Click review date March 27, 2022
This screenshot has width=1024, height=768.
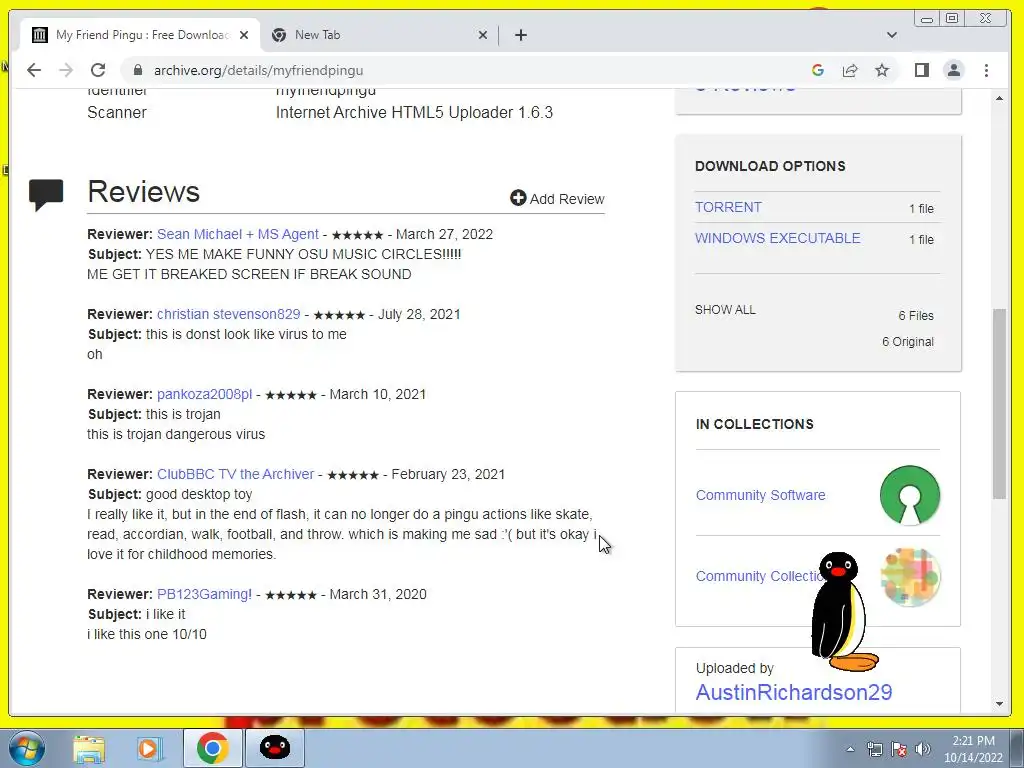444,234
